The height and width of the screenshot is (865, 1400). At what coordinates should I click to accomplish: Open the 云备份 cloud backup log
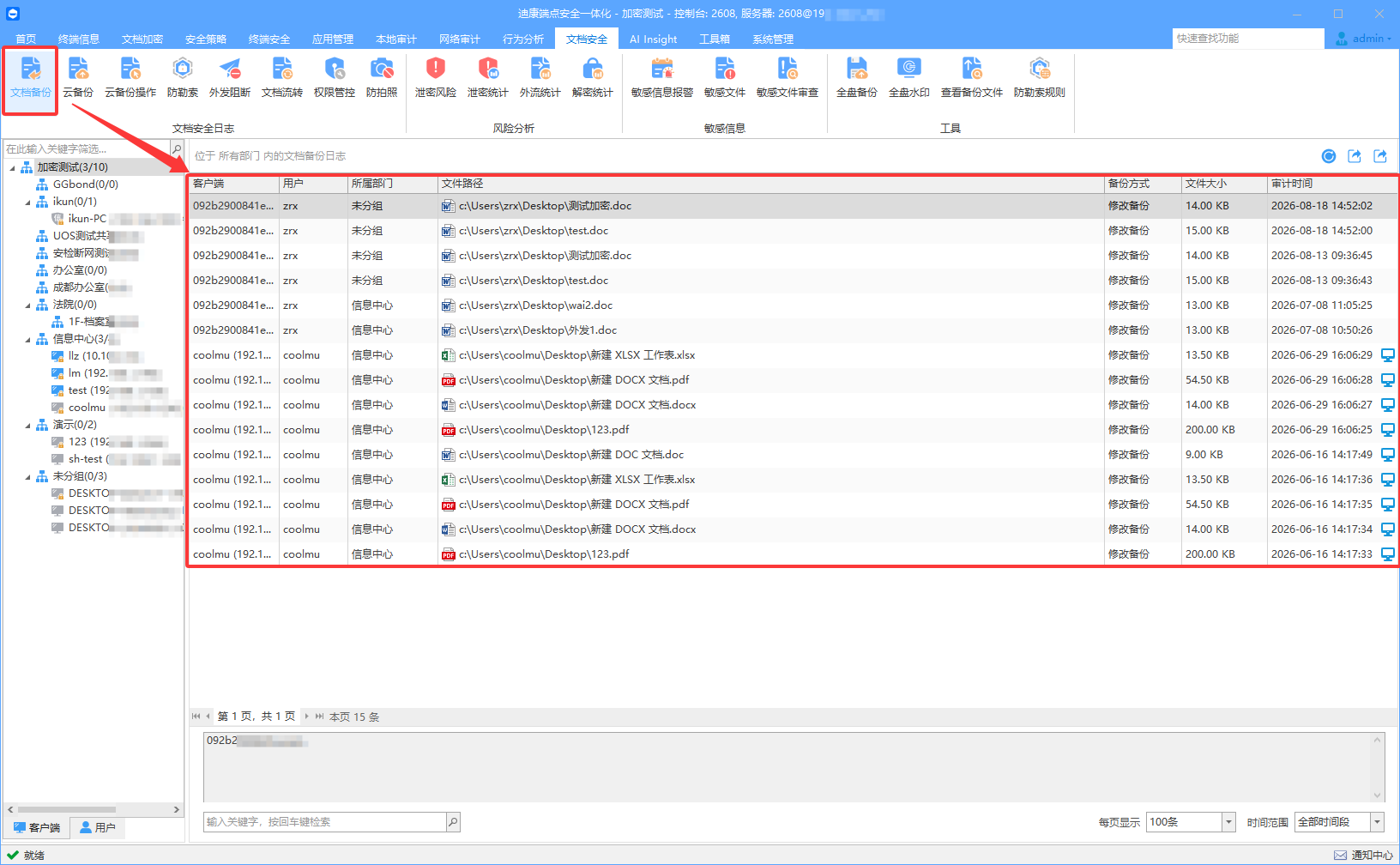78,77
